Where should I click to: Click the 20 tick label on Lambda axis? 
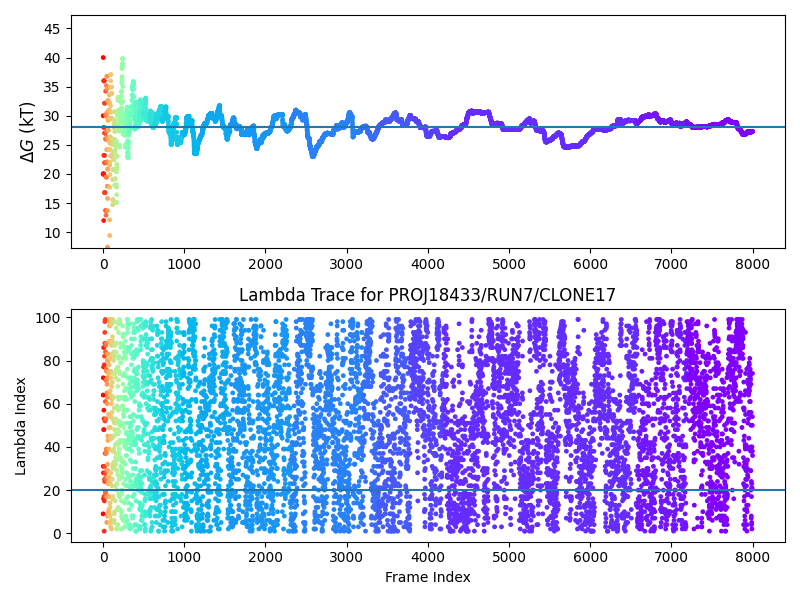coord(51,491)
